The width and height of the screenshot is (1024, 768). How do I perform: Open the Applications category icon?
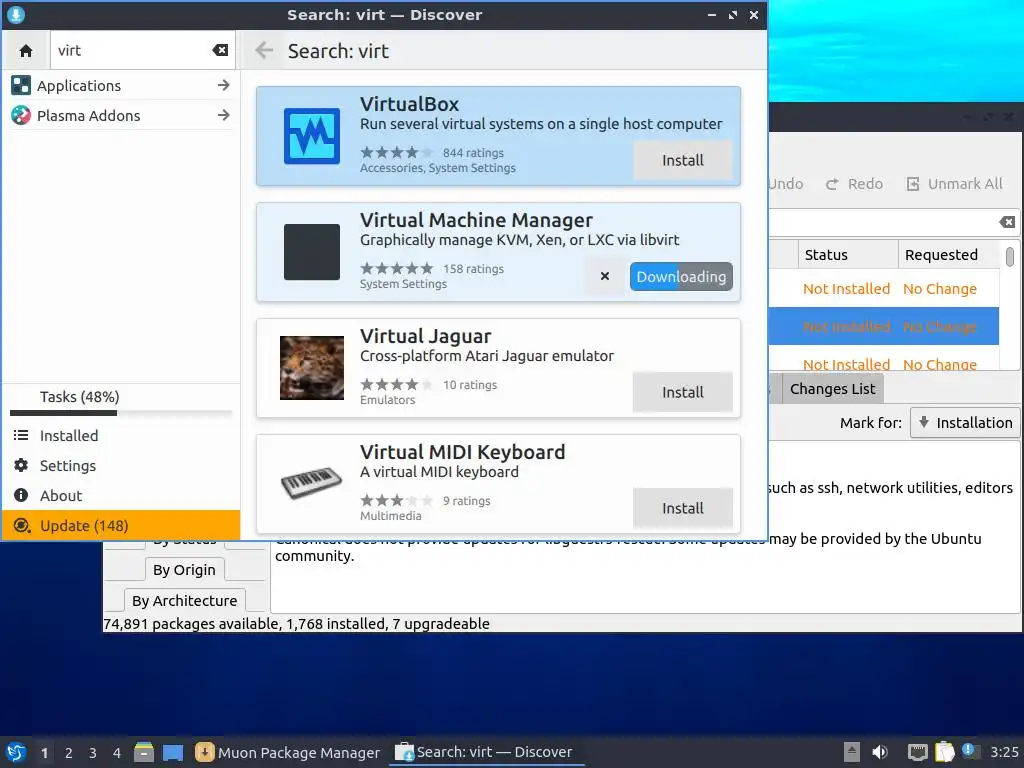point(21,85)
